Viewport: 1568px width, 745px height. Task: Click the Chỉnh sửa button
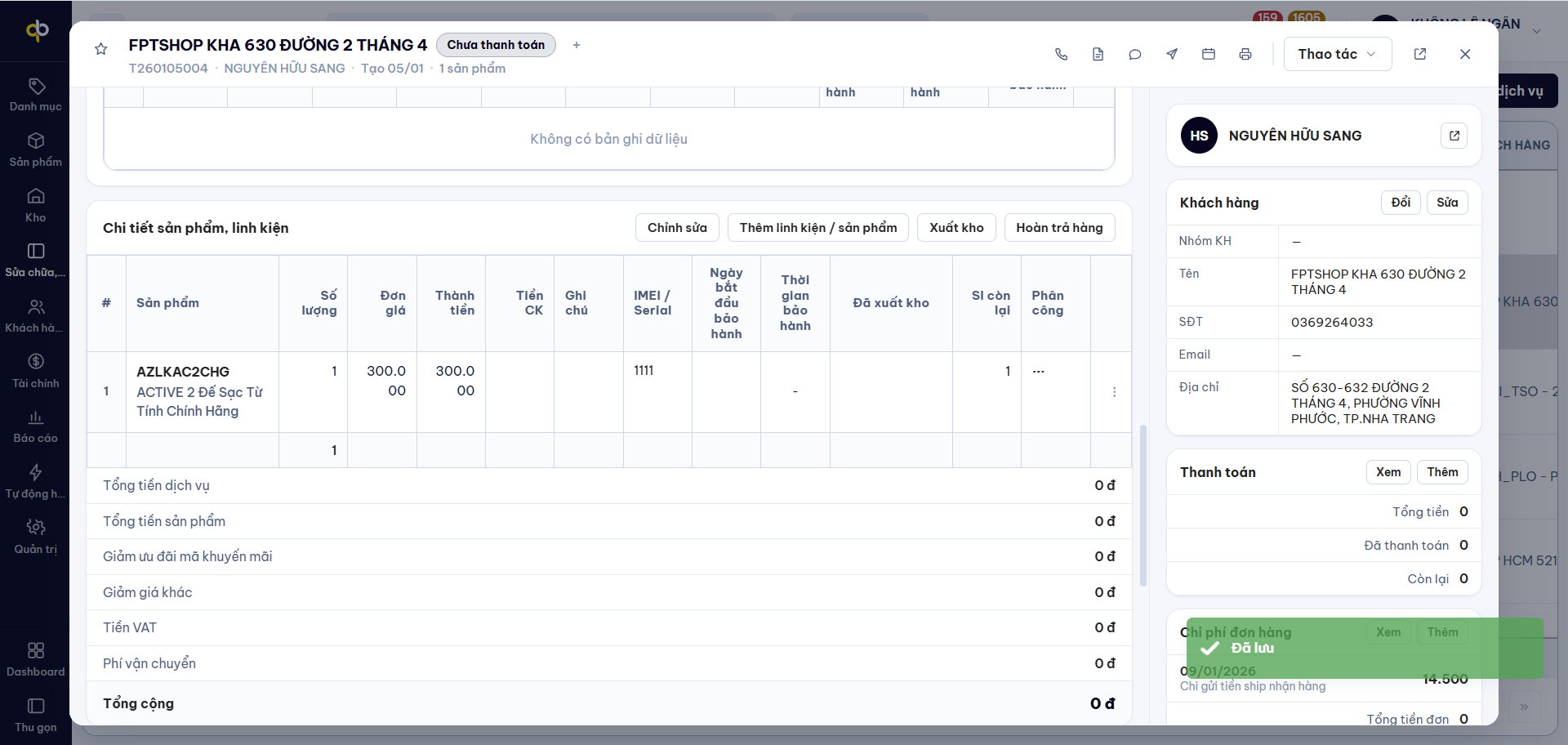677,228
